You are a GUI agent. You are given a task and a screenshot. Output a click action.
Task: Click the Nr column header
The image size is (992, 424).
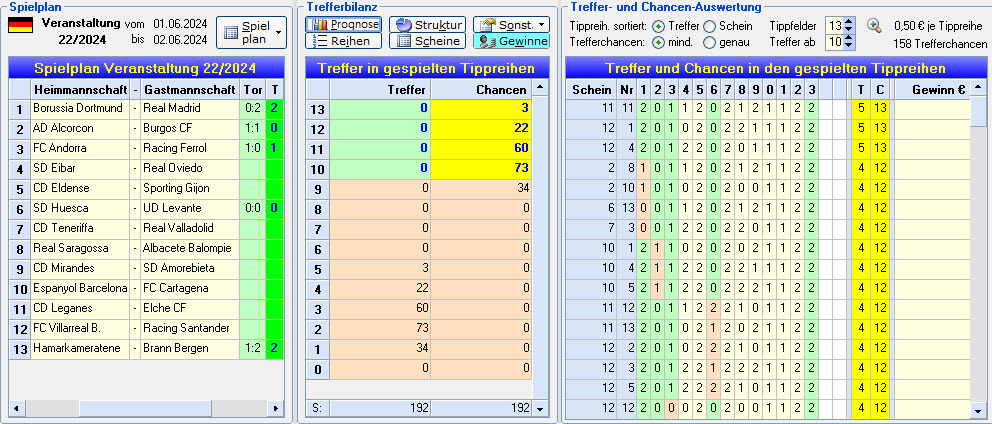click(x=626, y=89)
